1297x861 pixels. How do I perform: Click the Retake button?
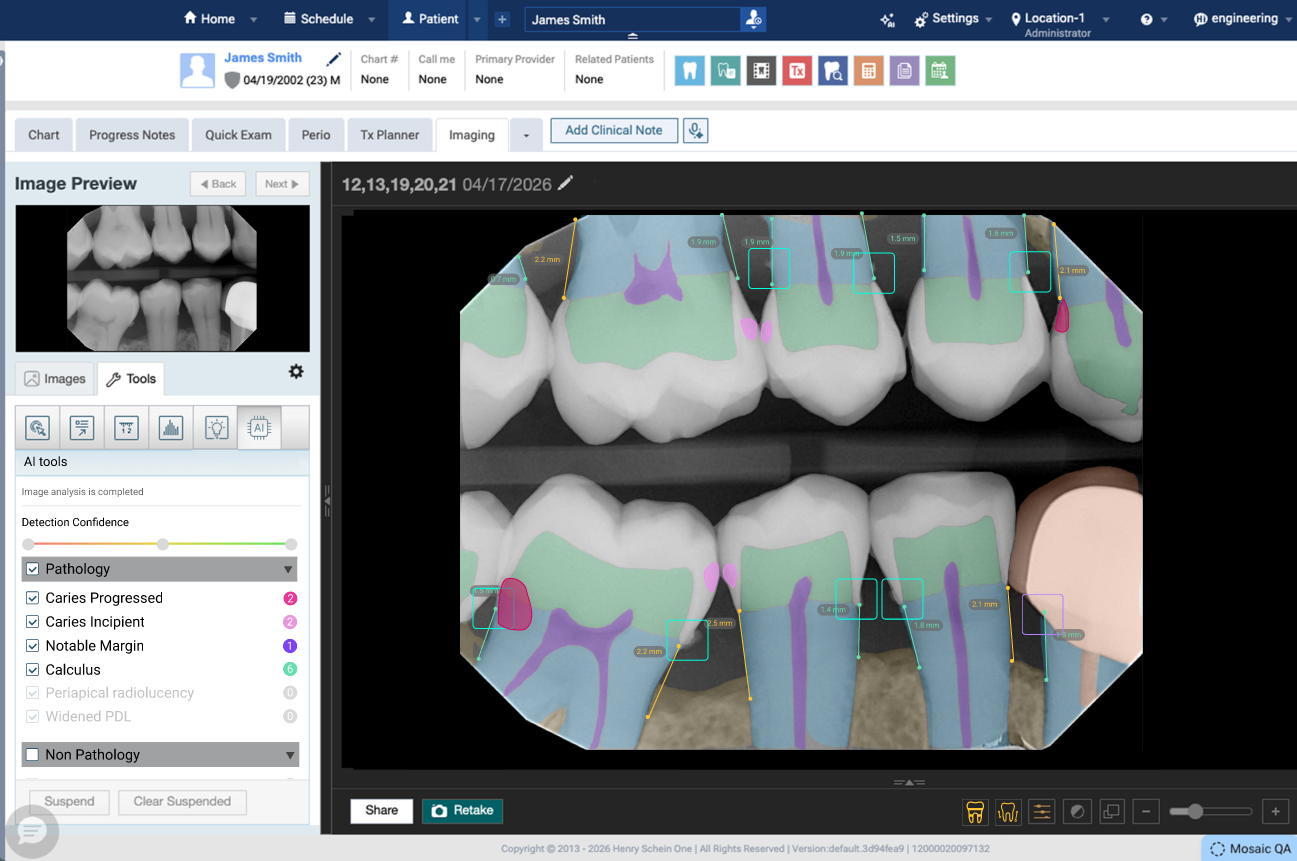462,810
